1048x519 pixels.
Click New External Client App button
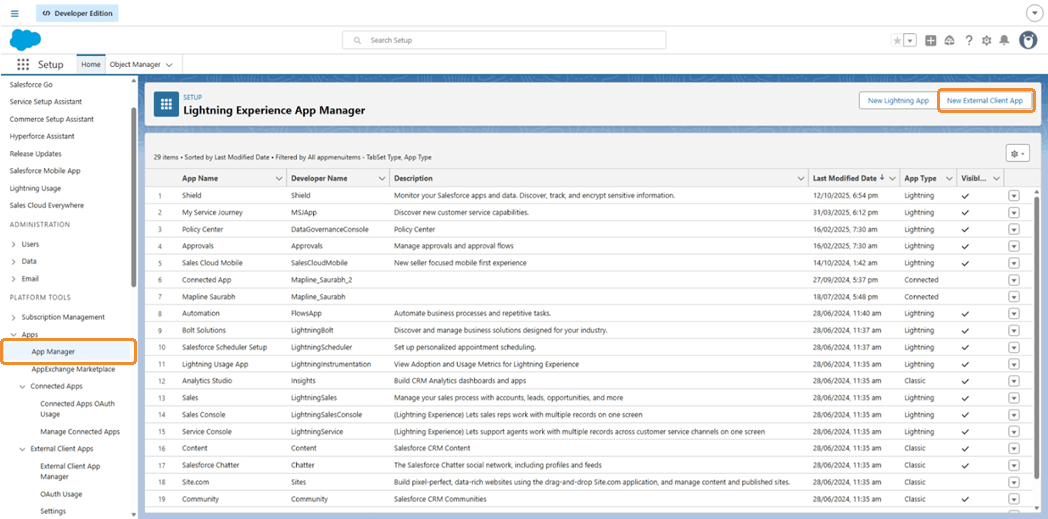click(x=985, y=100)
